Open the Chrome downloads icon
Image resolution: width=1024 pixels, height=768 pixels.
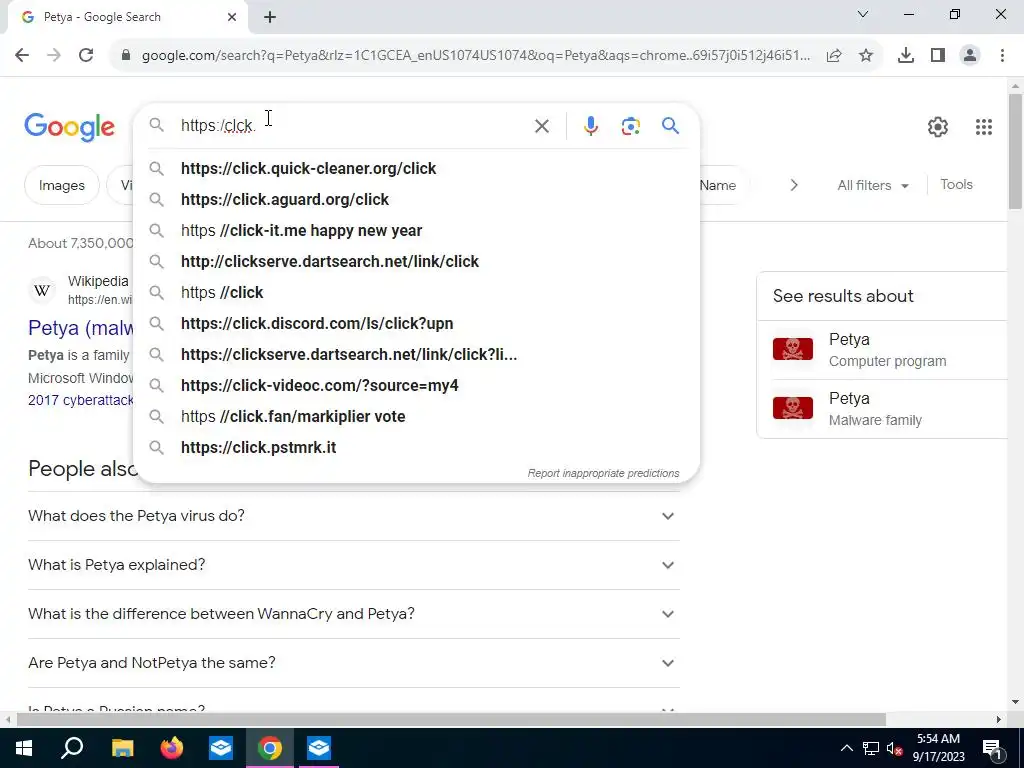(x=906, y=56)
